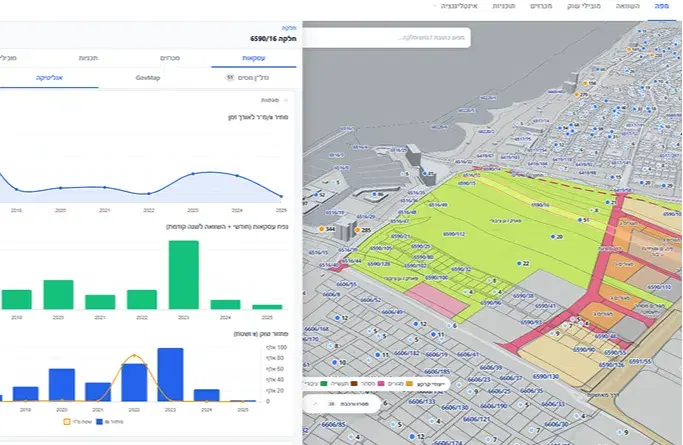This screenshot has width=683, height=445.
Task: Click the tallest blue 2023 turnover bar
Action: pyautogui.click(x=170, y=374)
